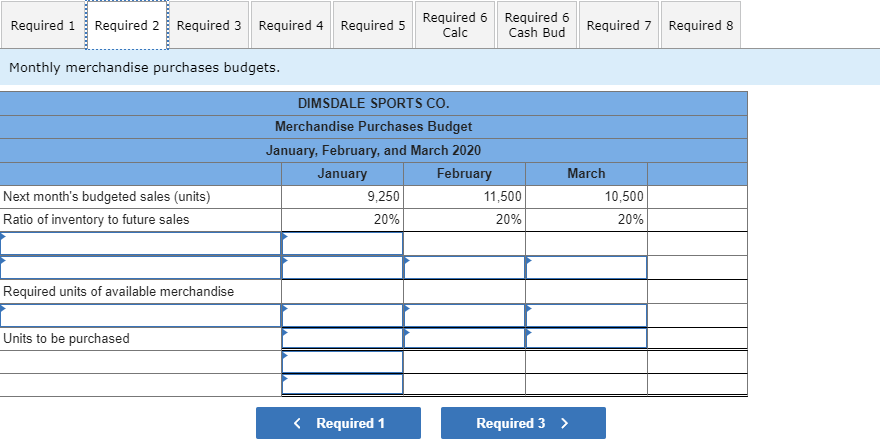Open the Required 3 tab
884x444 pixels.
click(x=209, y=25)
